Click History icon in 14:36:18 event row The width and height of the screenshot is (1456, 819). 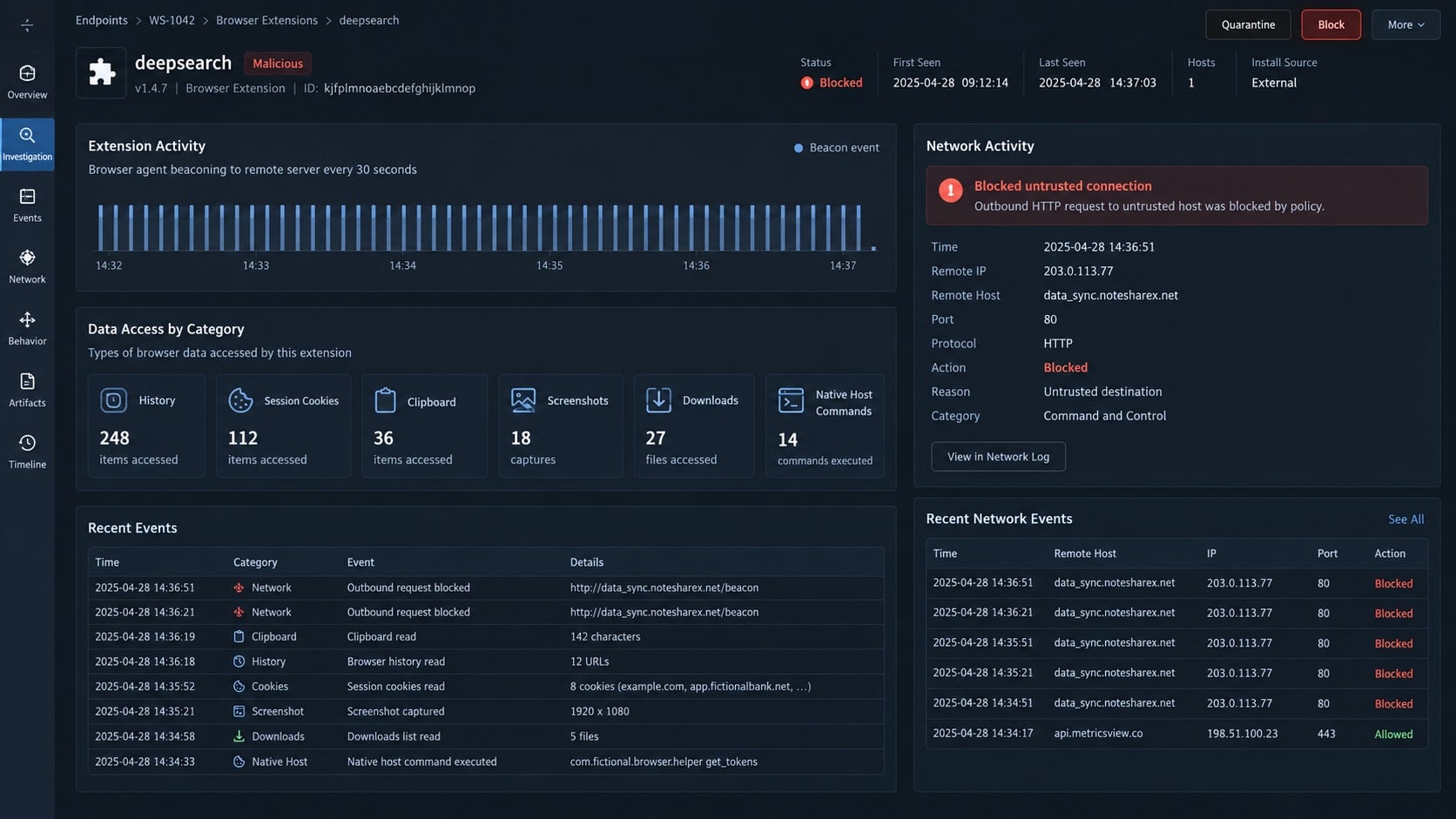pos(239,661)
